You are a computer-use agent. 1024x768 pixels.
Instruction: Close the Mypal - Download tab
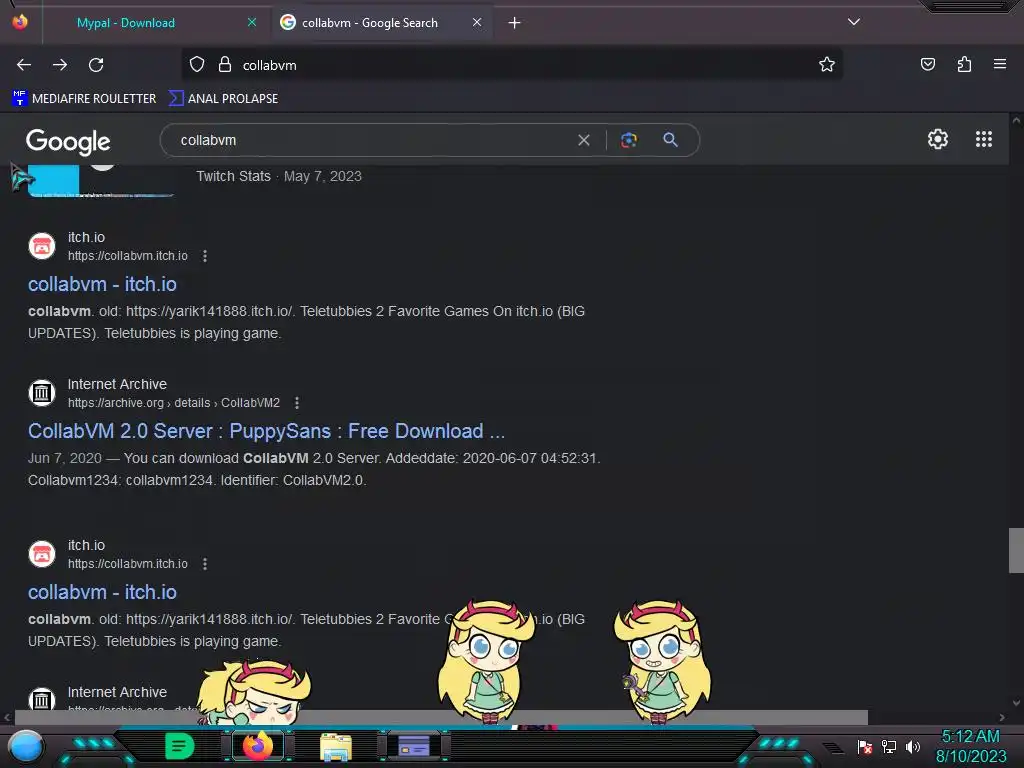(x=252, y=23)
